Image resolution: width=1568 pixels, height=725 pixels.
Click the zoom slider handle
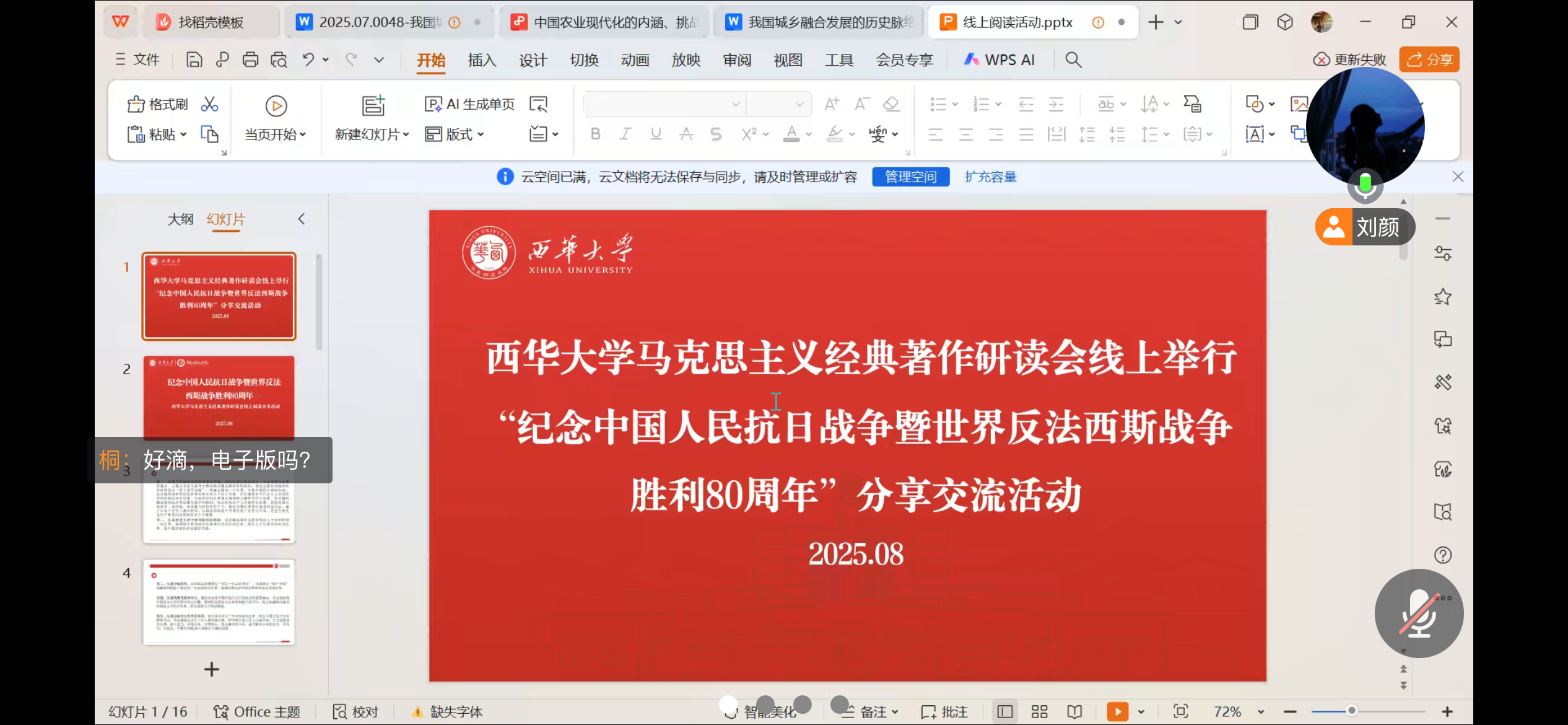(1352, 711)
